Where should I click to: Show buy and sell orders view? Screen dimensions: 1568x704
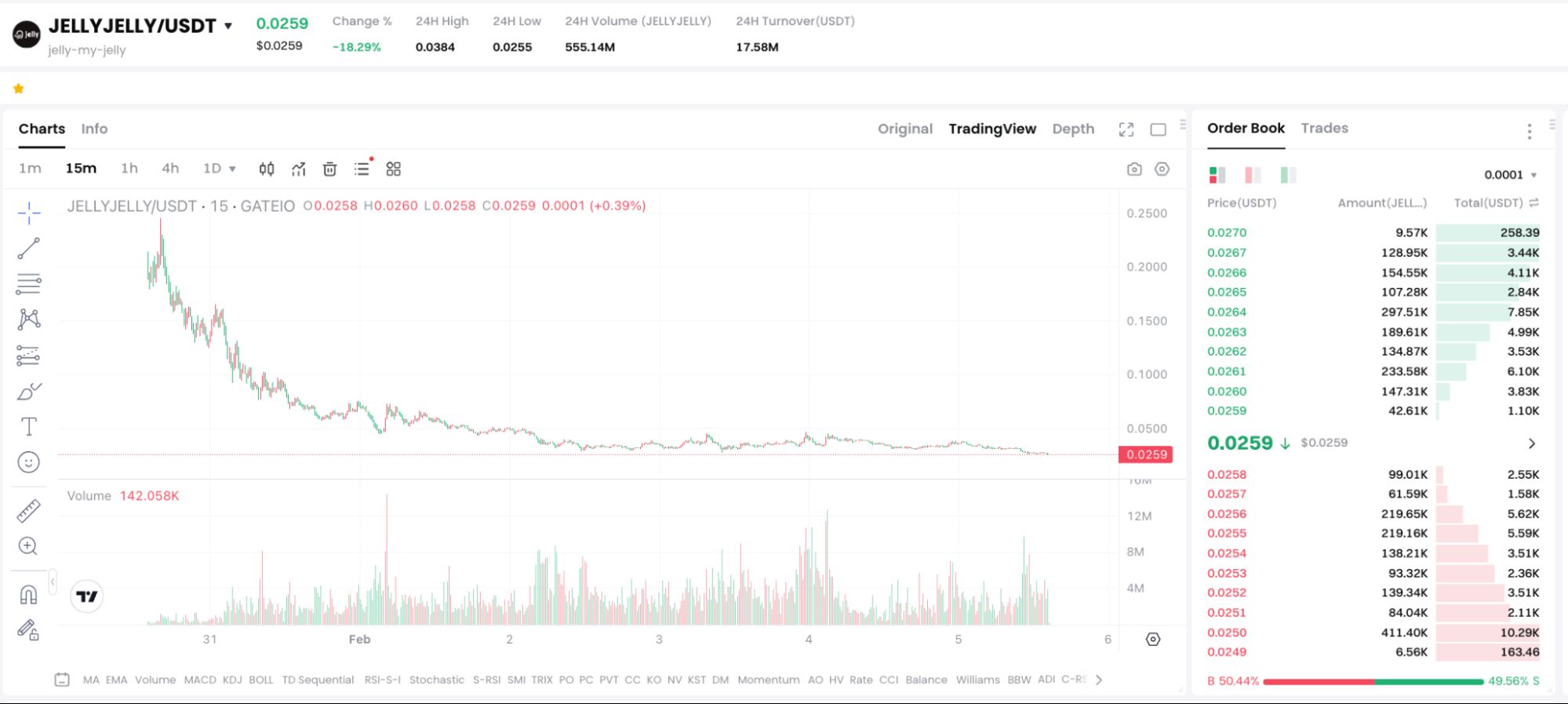1217,174
